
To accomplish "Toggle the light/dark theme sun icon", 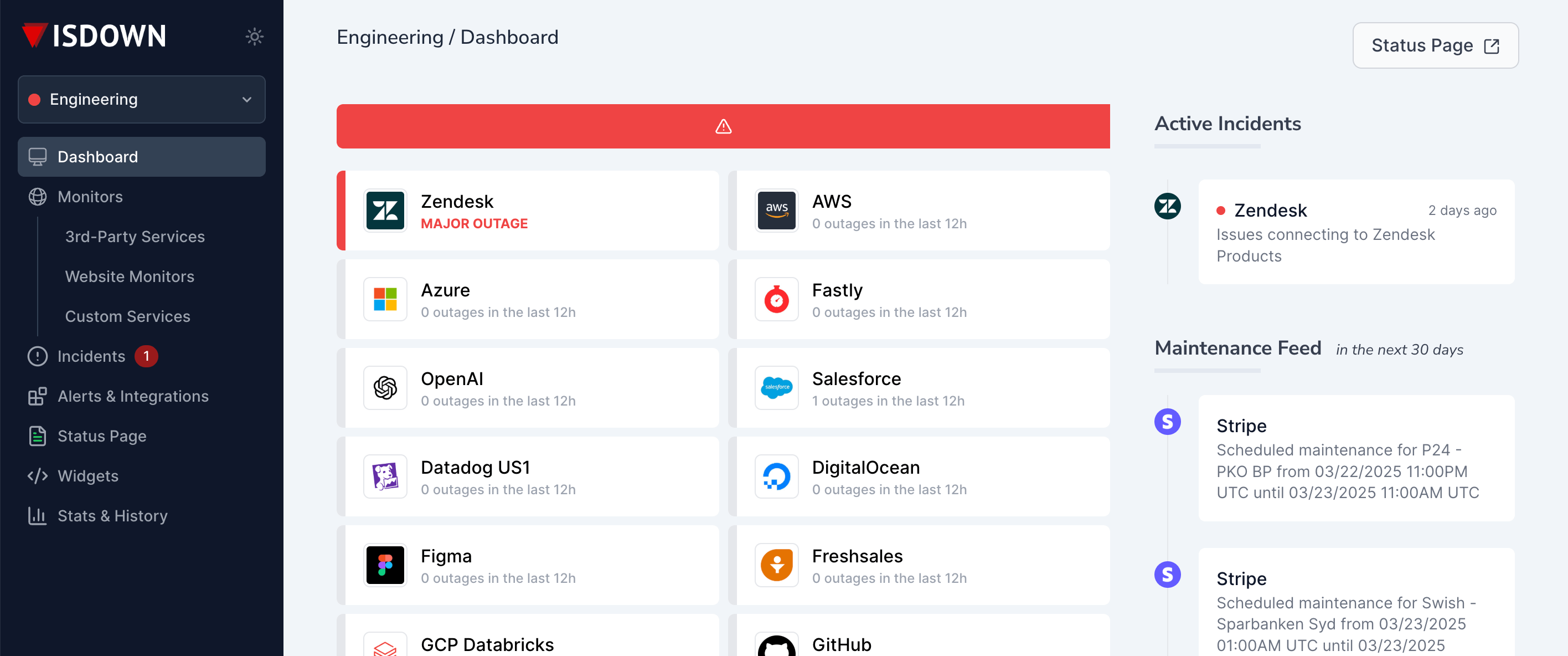I will 255,37.
